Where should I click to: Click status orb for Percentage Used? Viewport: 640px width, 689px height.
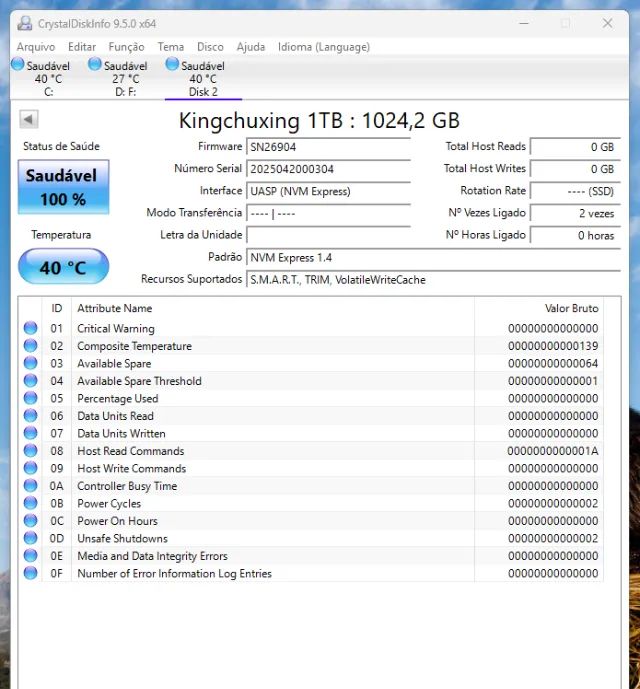click(x=30, y=398)
